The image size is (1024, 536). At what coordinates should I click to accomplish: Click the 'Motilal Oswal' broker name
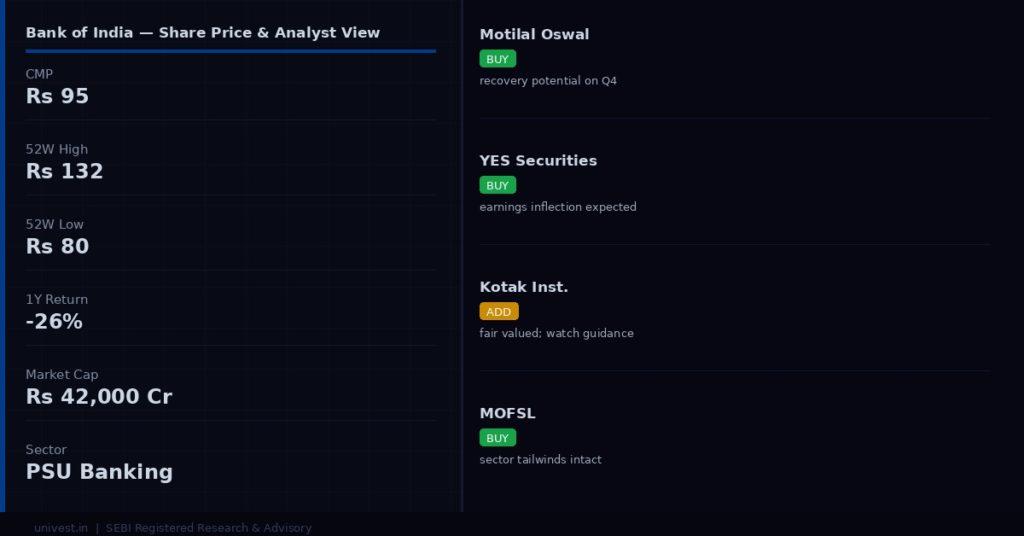(x=534, y=34)
